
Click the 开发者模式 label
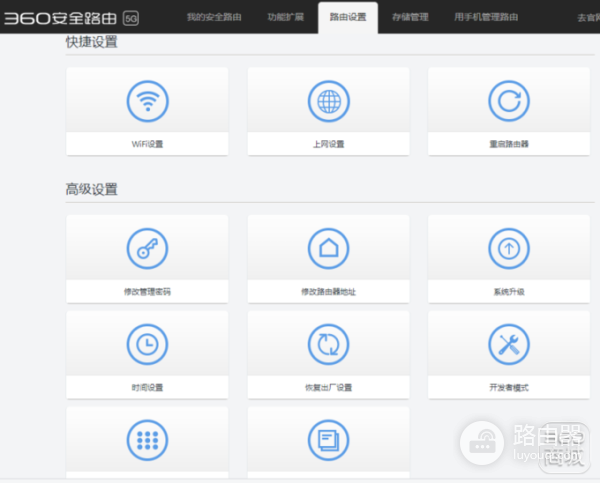509,387
